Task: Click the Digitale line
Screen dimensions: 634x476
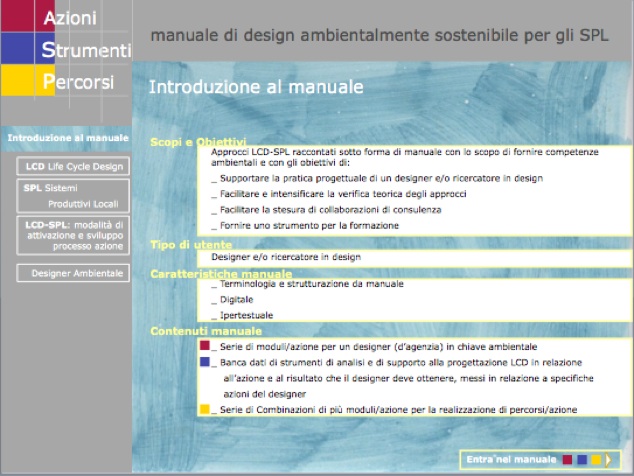Action: point(232,300)
